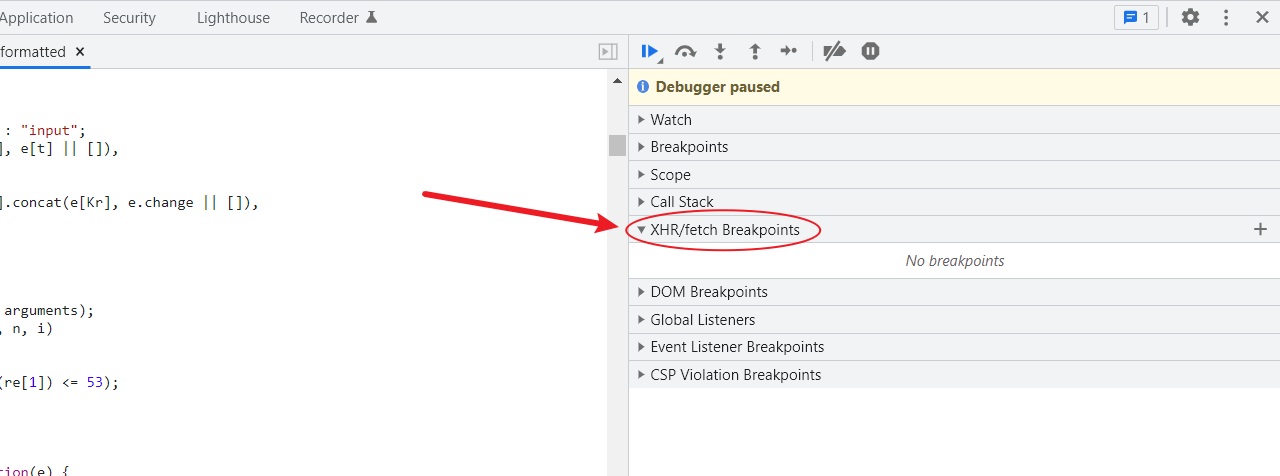Expand Event Listener Breakpoints section
The height and width of the screenshot is (476, 1280).
coord(954,347)
